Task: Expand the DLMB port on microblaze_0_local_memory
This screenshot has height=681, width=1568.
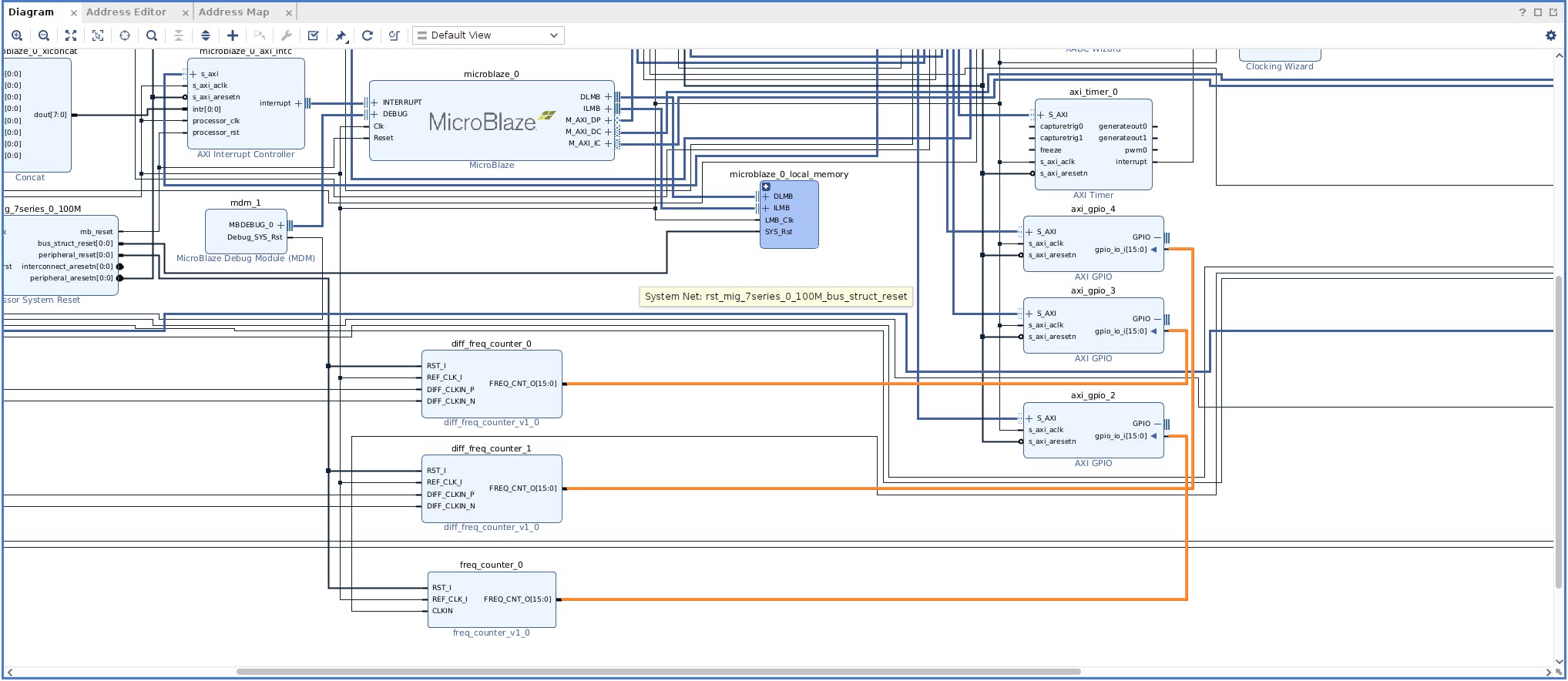Action: coord(766,196)
